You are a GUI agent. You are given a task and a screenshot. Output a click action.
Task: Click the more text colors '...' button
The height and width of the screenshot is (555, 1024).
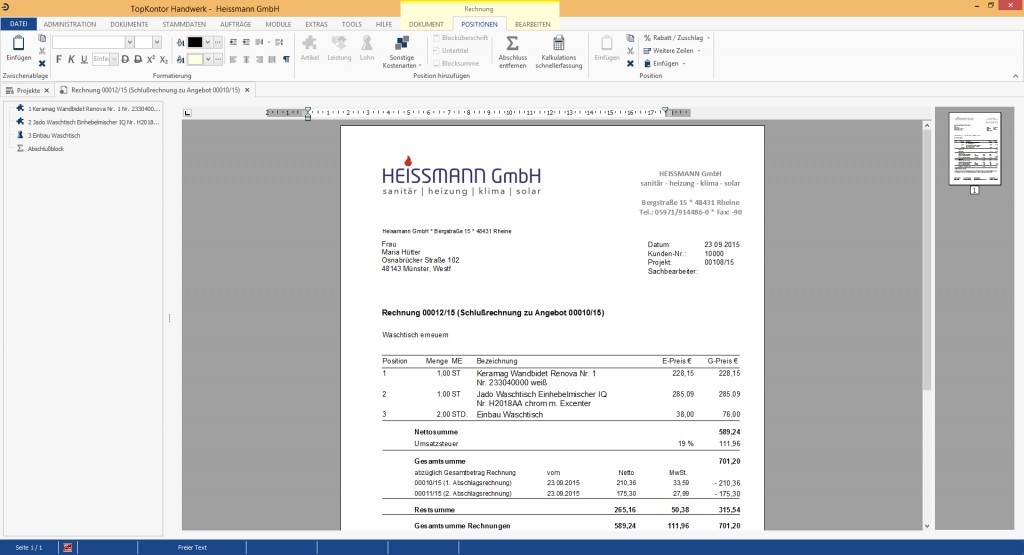pos(217,42)
